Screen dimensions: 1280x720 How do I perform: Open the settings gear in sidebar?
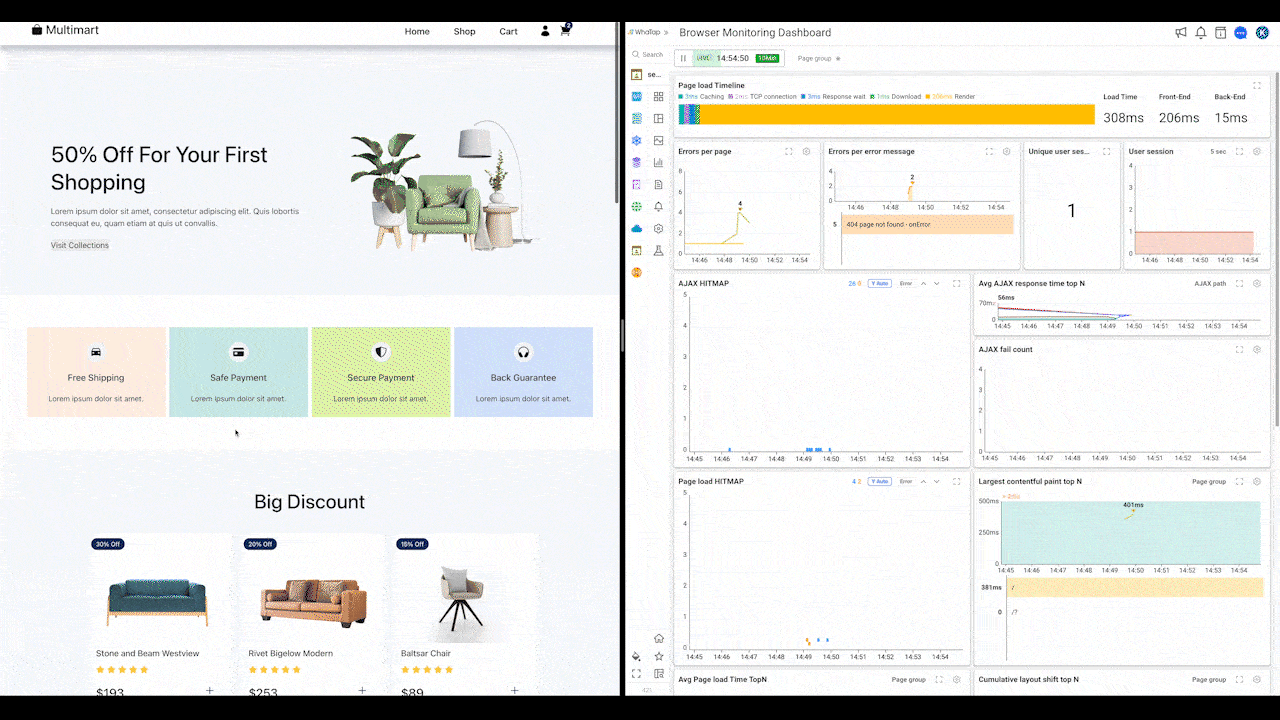[x=658, y=229]
